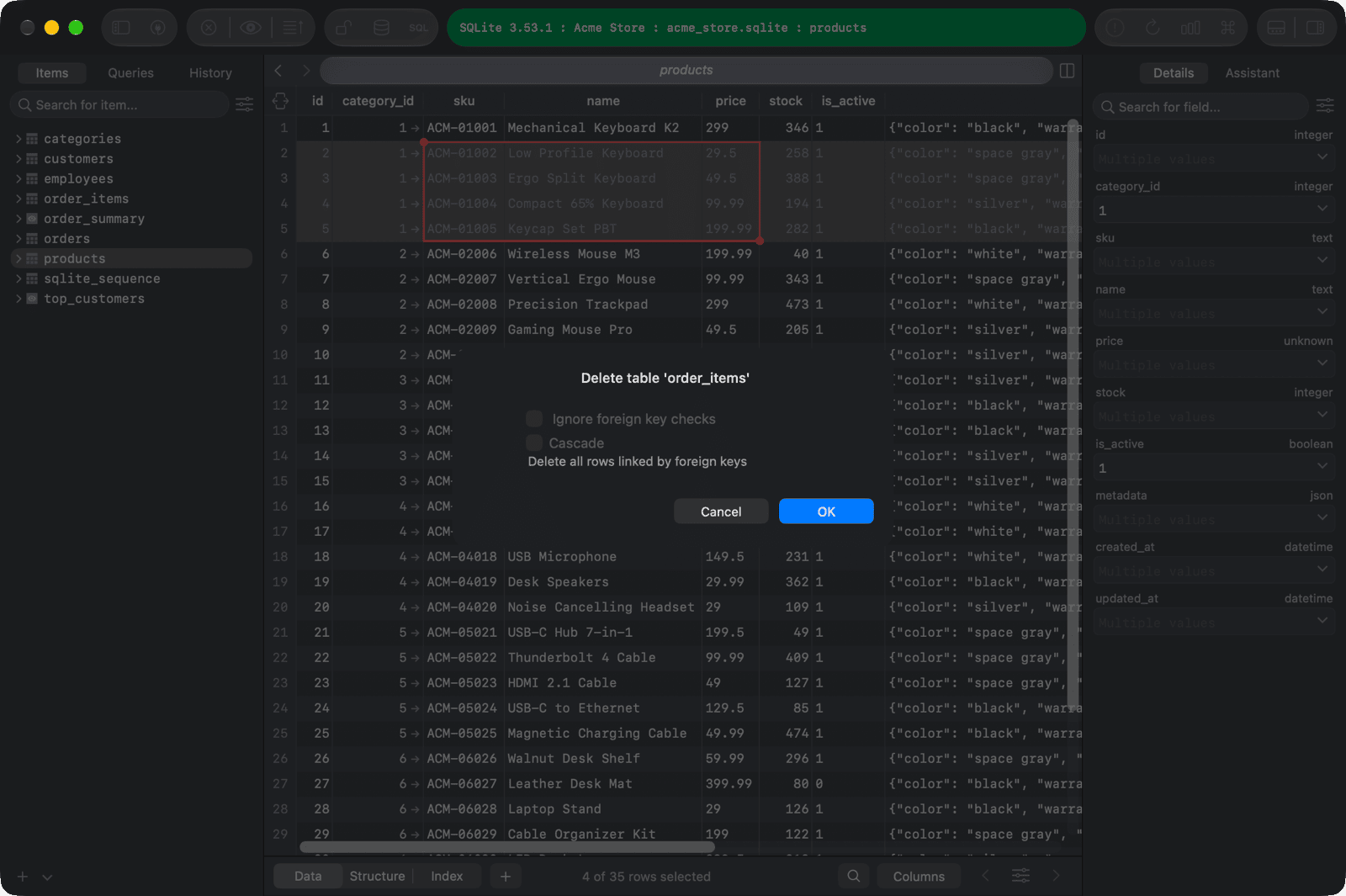Click Cancel in the delete dialog
The image size is (1346, 896).
pyautogui.click(x=721, y=512)
